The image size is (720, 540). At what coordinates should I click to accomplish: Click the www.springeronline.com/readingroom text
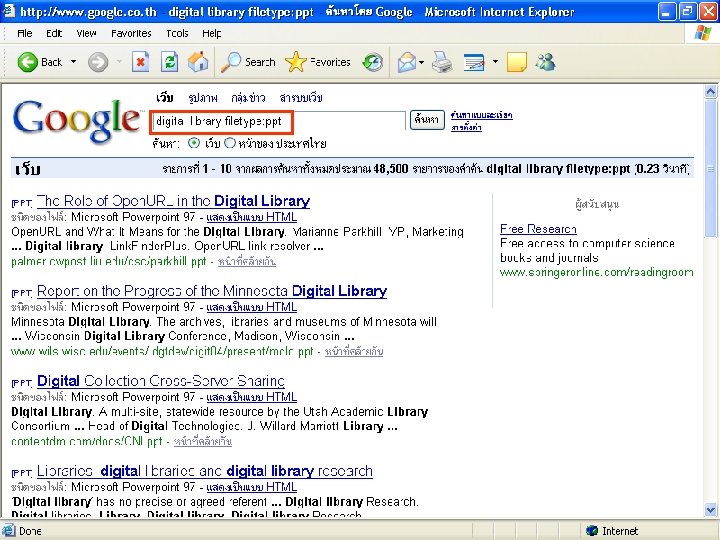click(596, 272)
